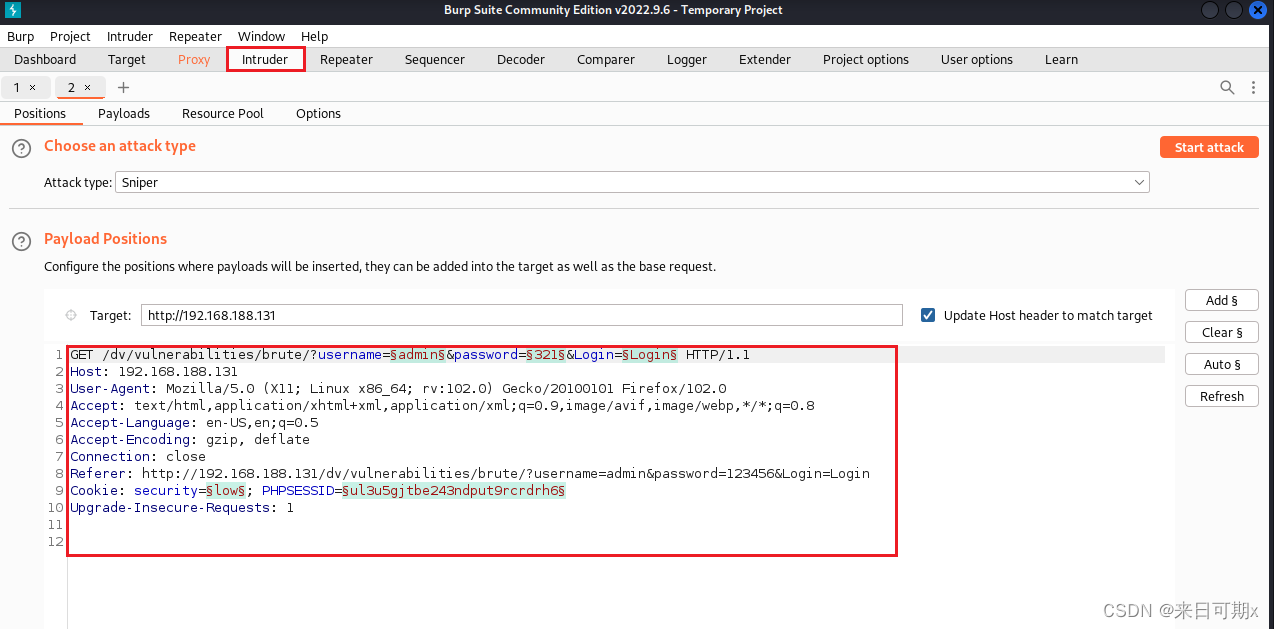The image size is (1274, 629).
Task: Click the Accept-Encoding header line
Action: point(190,439)
